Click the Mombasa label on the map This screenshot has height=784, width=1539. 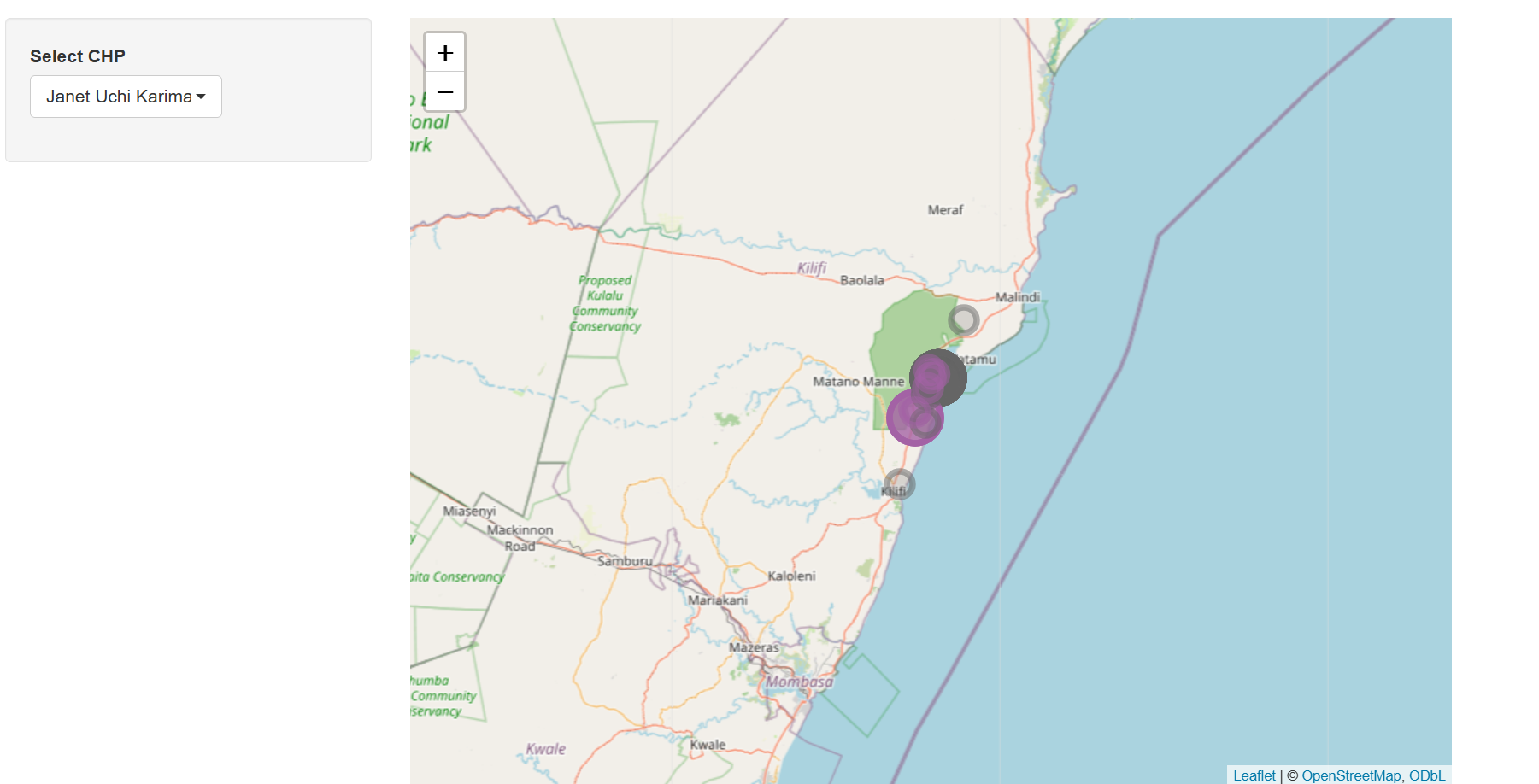pos(799,682)
